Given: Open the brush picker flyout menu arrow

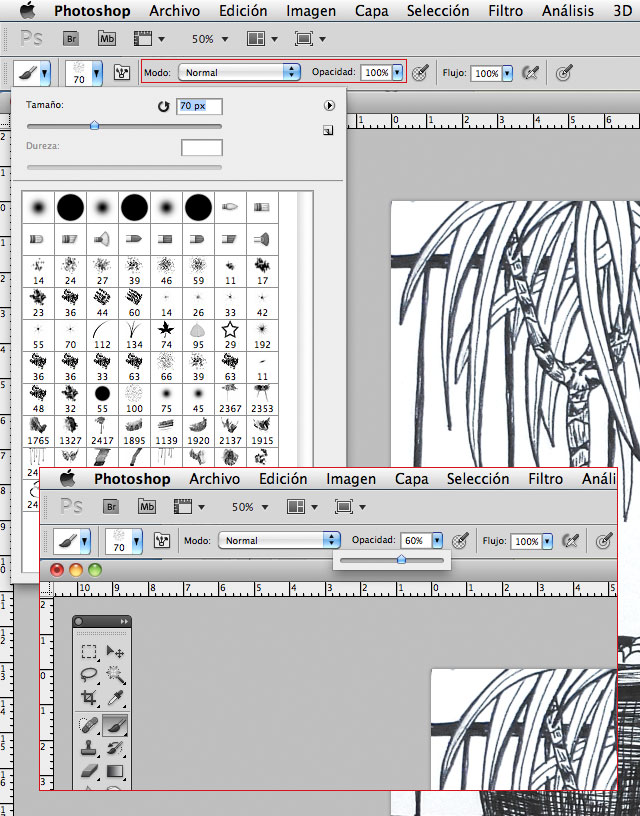Looking at the screenshot, I should (329, 106).
